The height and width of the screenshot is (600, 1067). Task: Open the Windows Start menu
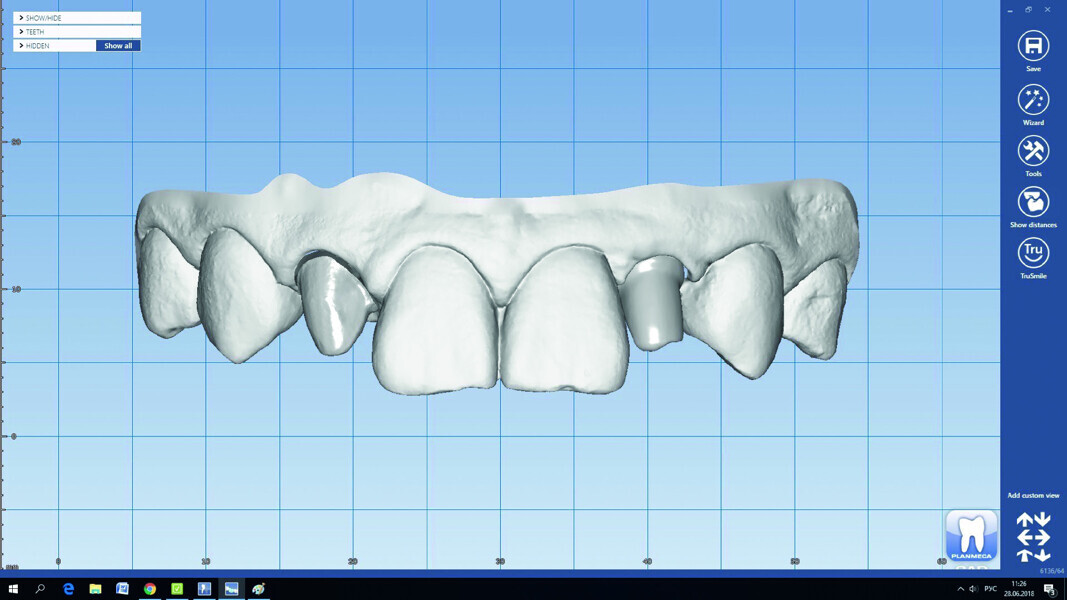click(x=13, y=589)
